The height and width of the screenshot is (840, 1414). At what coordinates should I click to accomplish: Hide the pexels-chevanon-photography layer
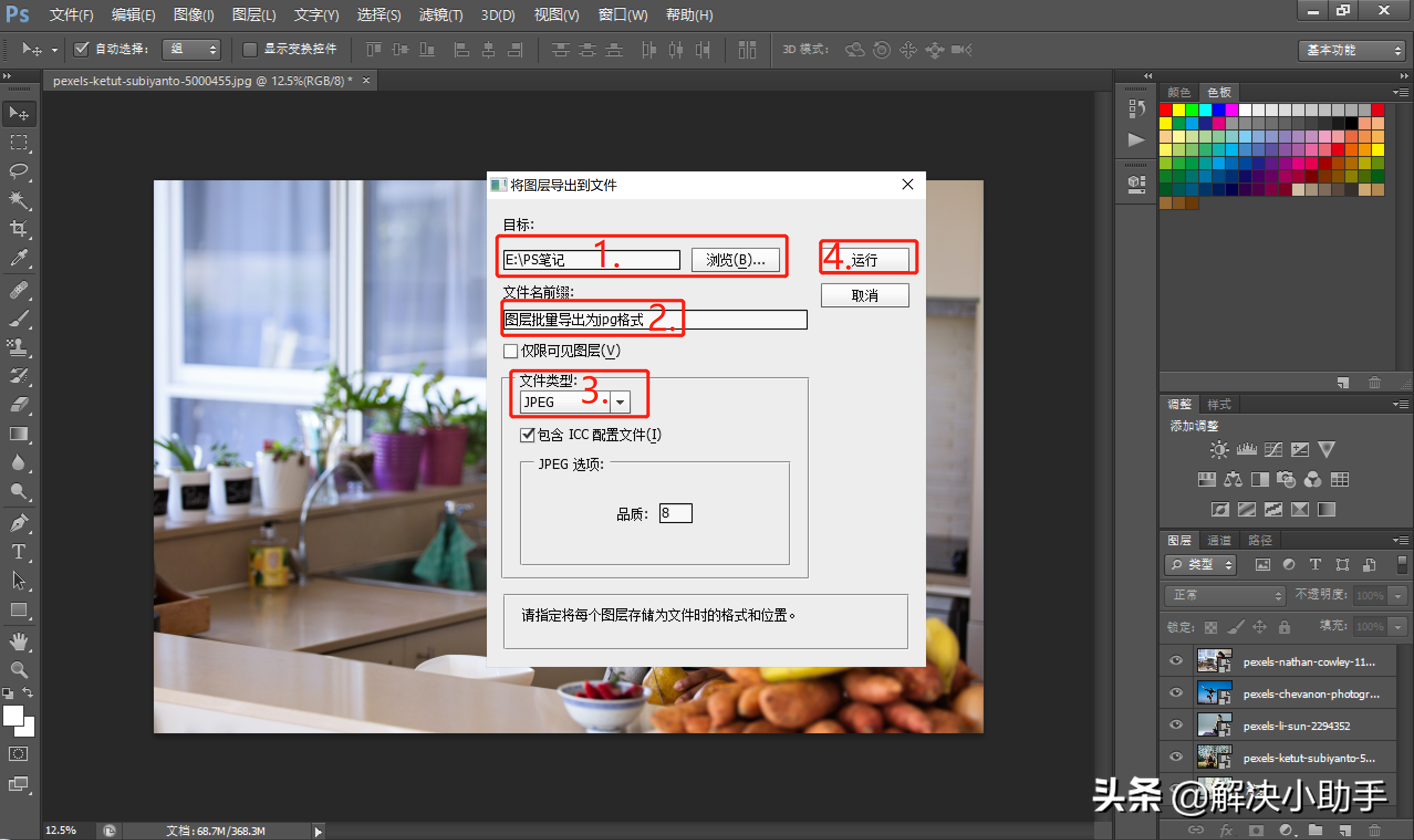(1176, 693)
